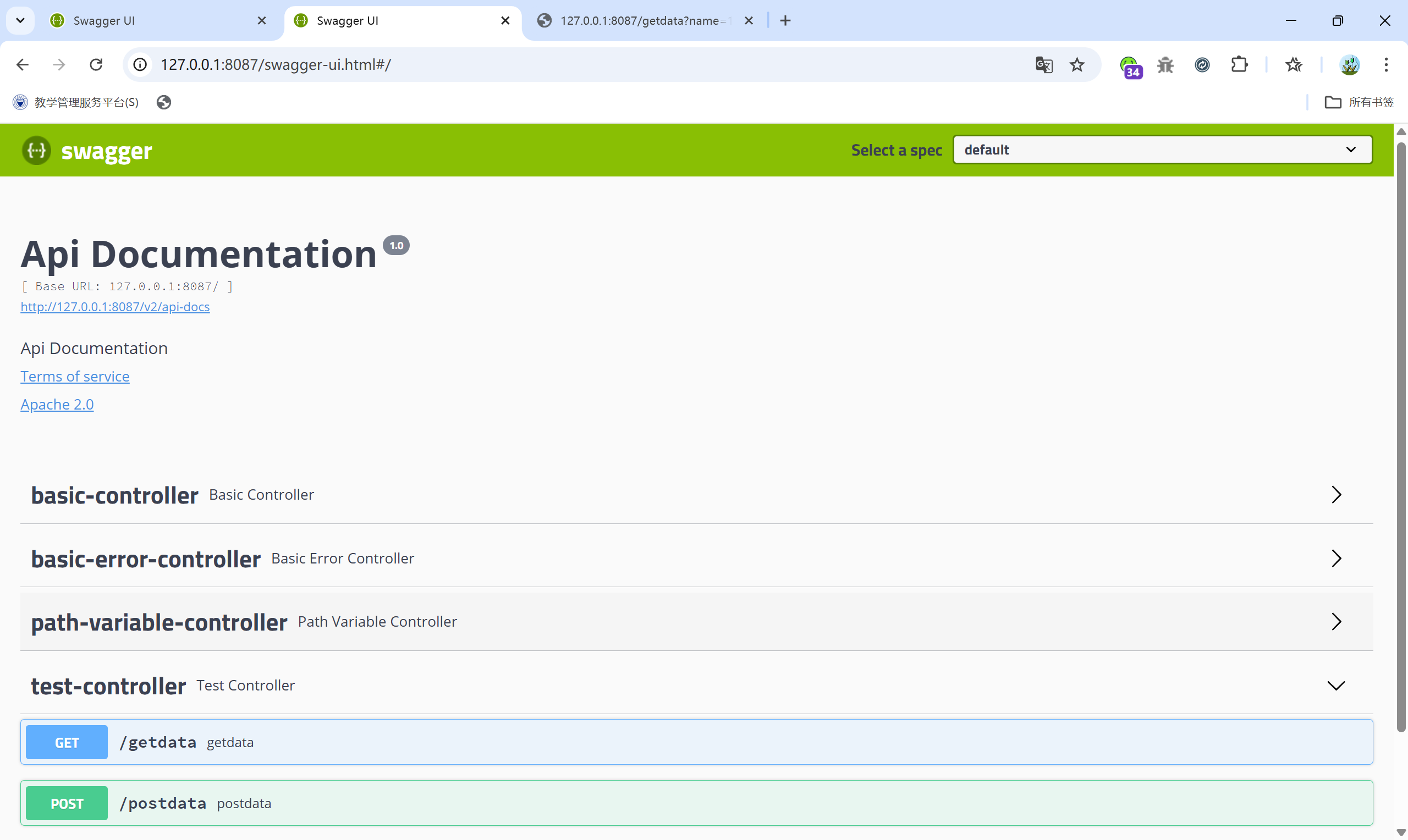Viewport: 1408px width, 840px height.
Task: Click the site information icon
Action: 140,65
